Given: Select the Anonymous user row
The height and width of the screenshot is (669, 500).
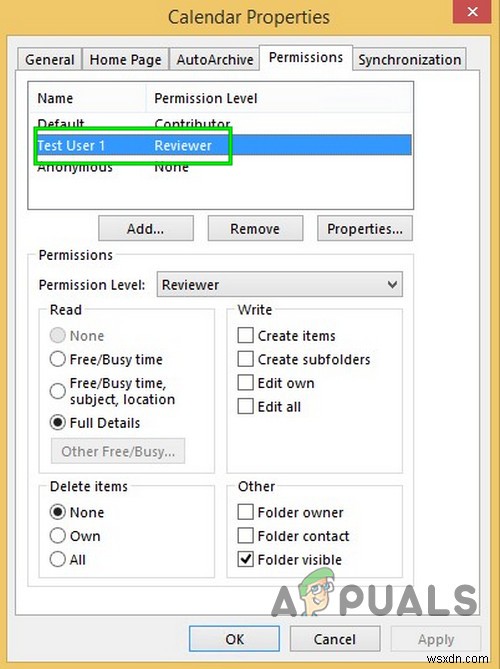Looking at the screenshot, I should point(221,167).
